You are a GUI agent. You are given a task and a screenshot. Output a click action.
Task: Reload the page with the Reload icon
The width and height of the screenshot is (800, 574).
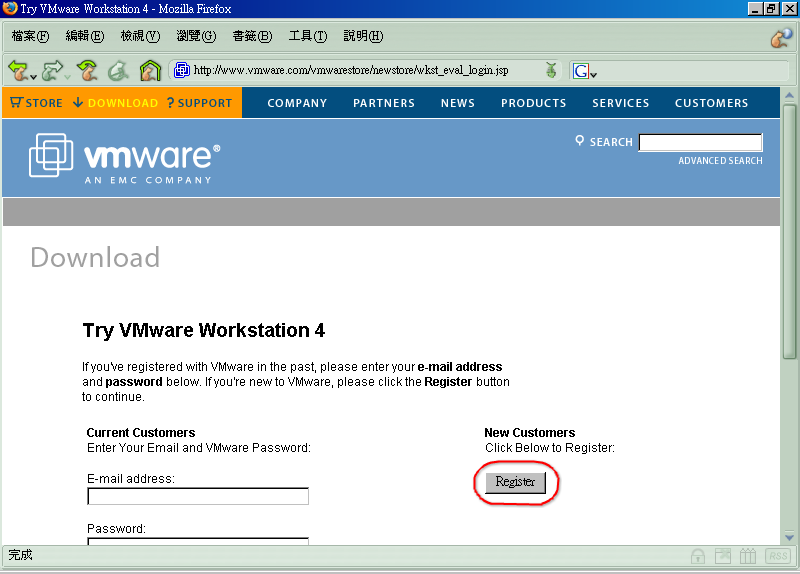(x=88, y=70)
